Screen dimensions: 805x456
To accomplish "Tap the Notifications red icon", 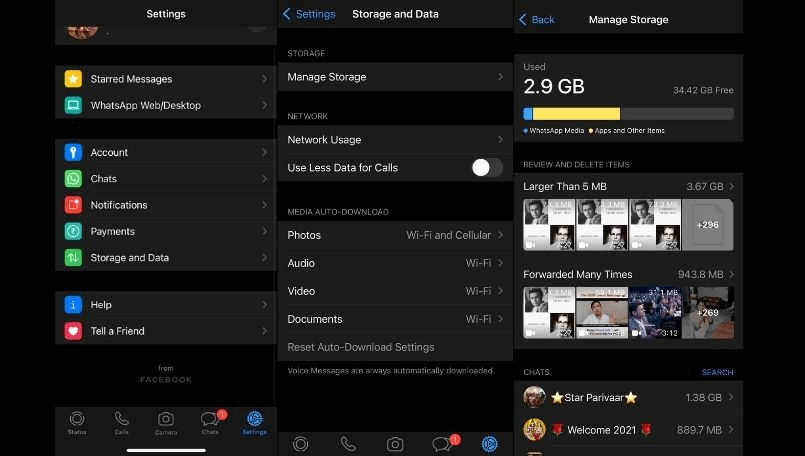I will tap(73, 205).
